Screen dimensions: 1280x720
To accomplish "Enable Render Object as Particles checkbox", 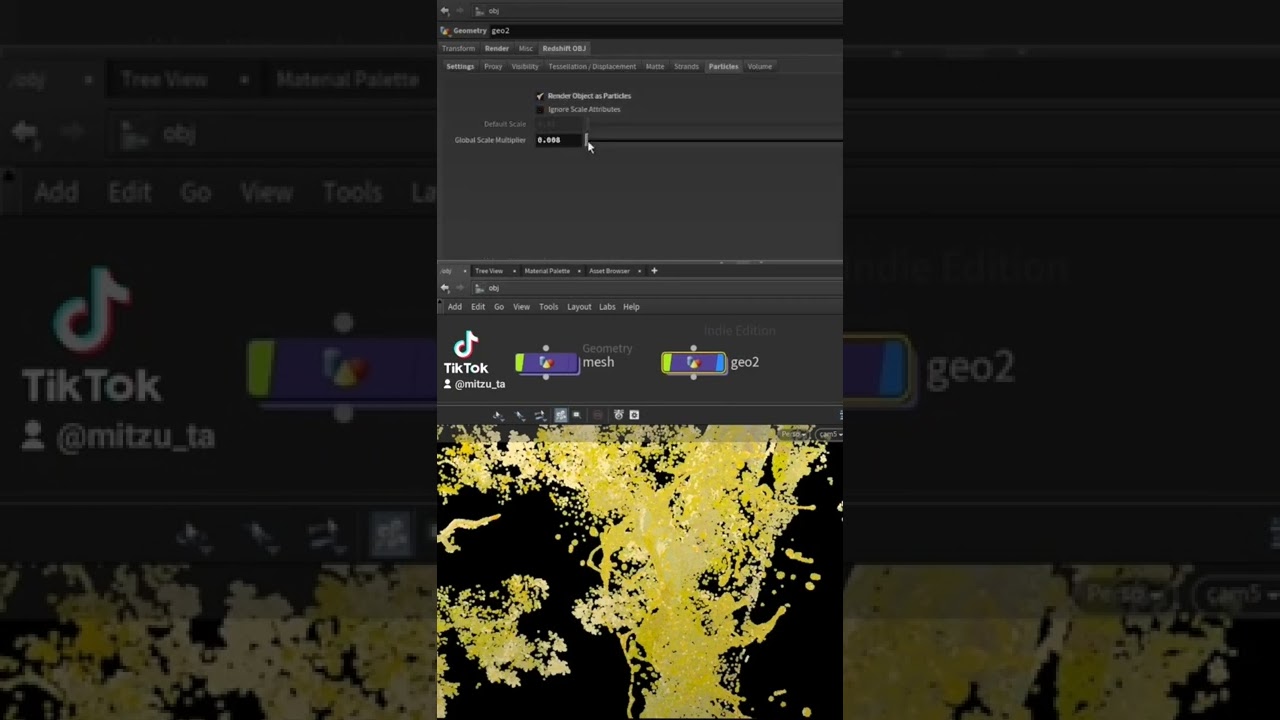I will pos(540,96).
